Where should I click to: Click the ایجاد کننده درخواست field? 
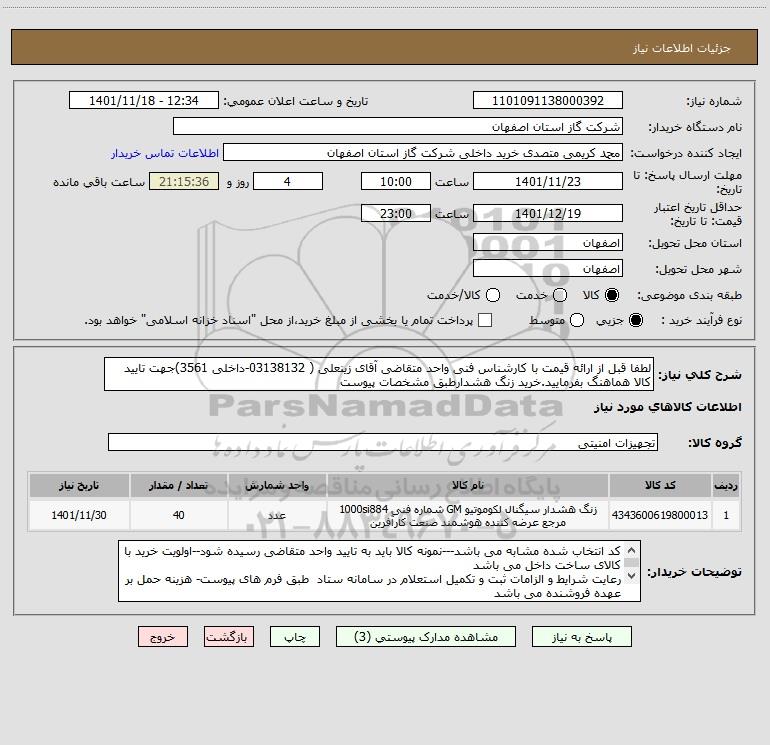(x=423, y=153)
